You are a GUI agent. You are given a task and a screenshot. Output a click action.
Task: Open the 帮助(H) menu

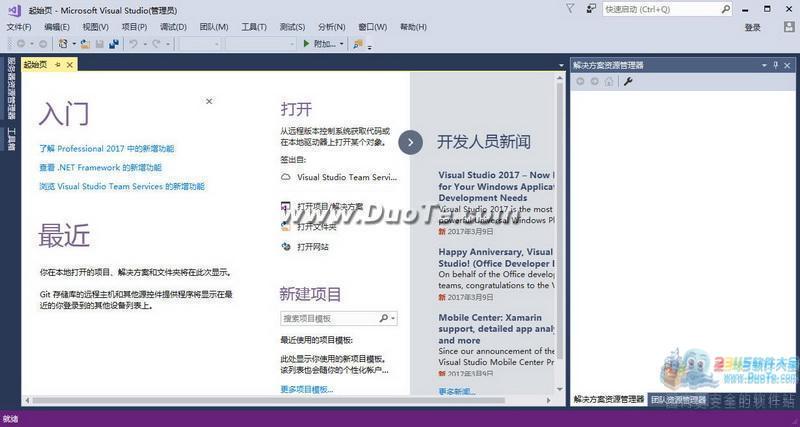pyautogui.click(x=413, y=27)
